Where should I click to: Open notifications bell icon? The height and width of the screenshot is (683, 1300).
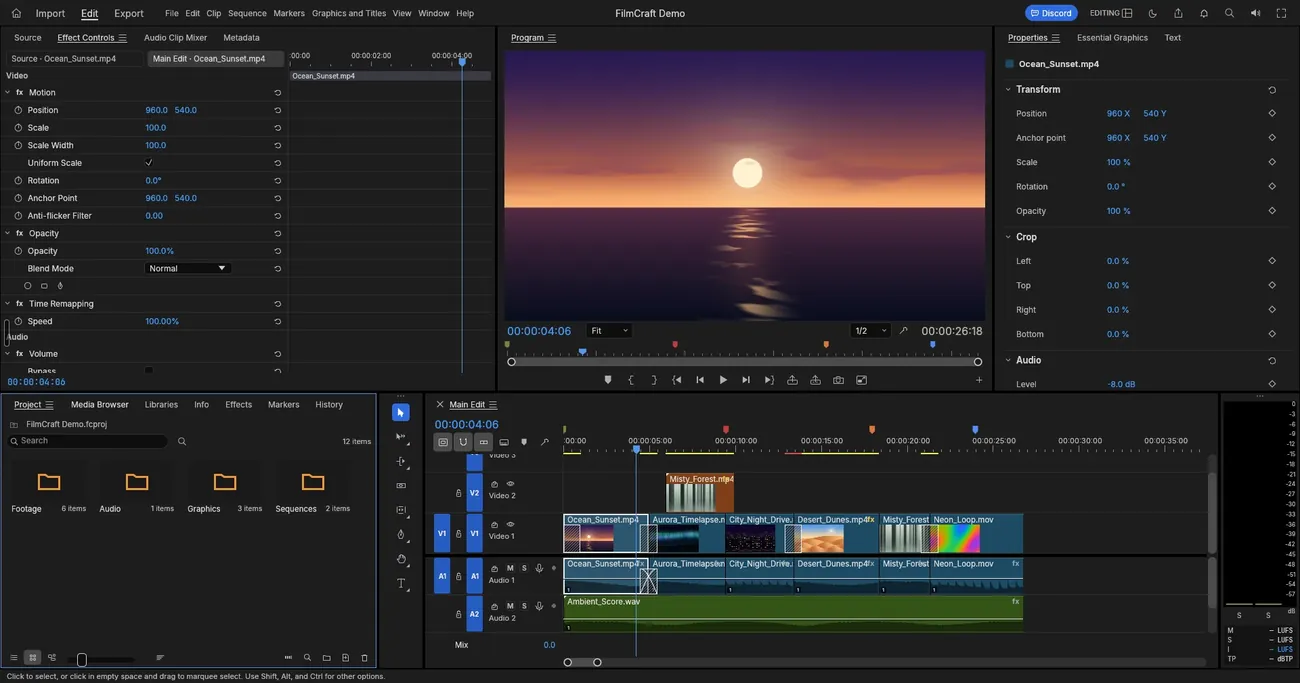(1204, 13)
